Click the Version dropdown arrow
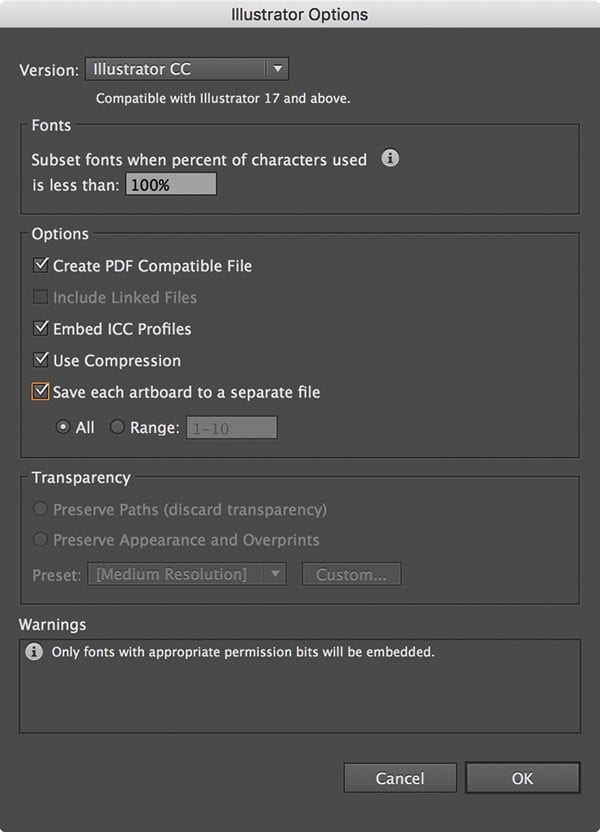 [x=277, y=69]
